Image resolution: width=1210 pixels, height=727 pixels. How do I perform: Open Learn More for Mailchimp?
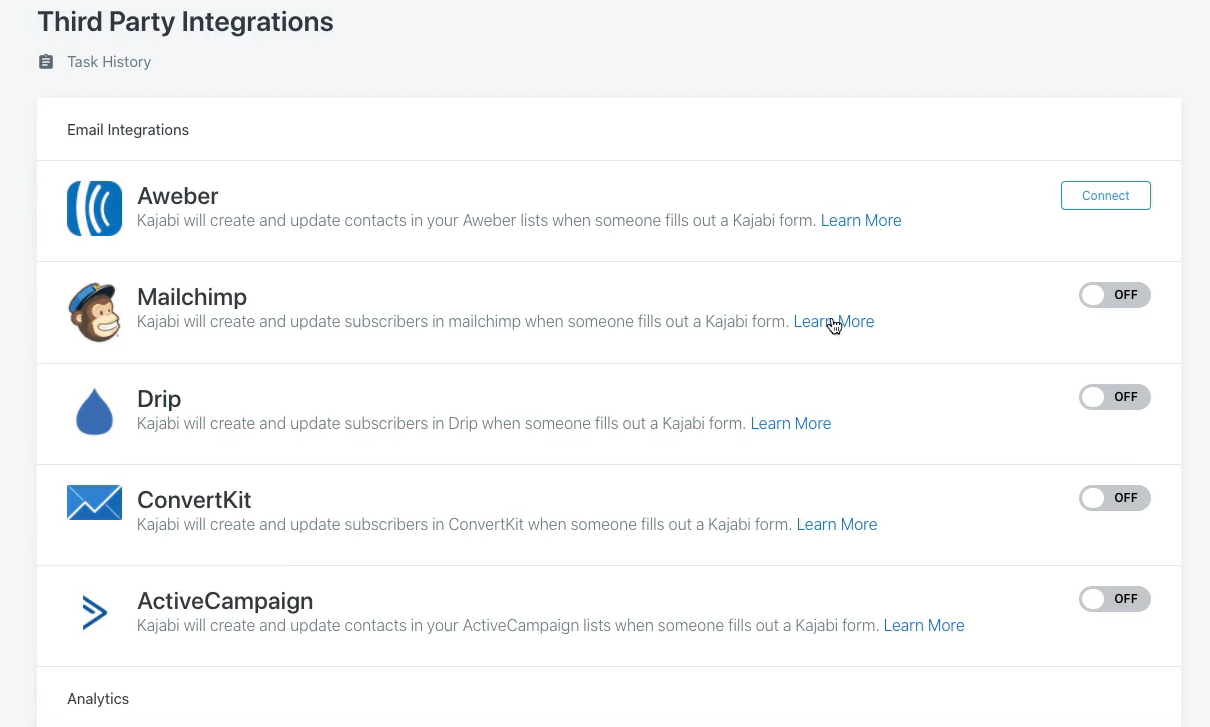pos(834,322)
